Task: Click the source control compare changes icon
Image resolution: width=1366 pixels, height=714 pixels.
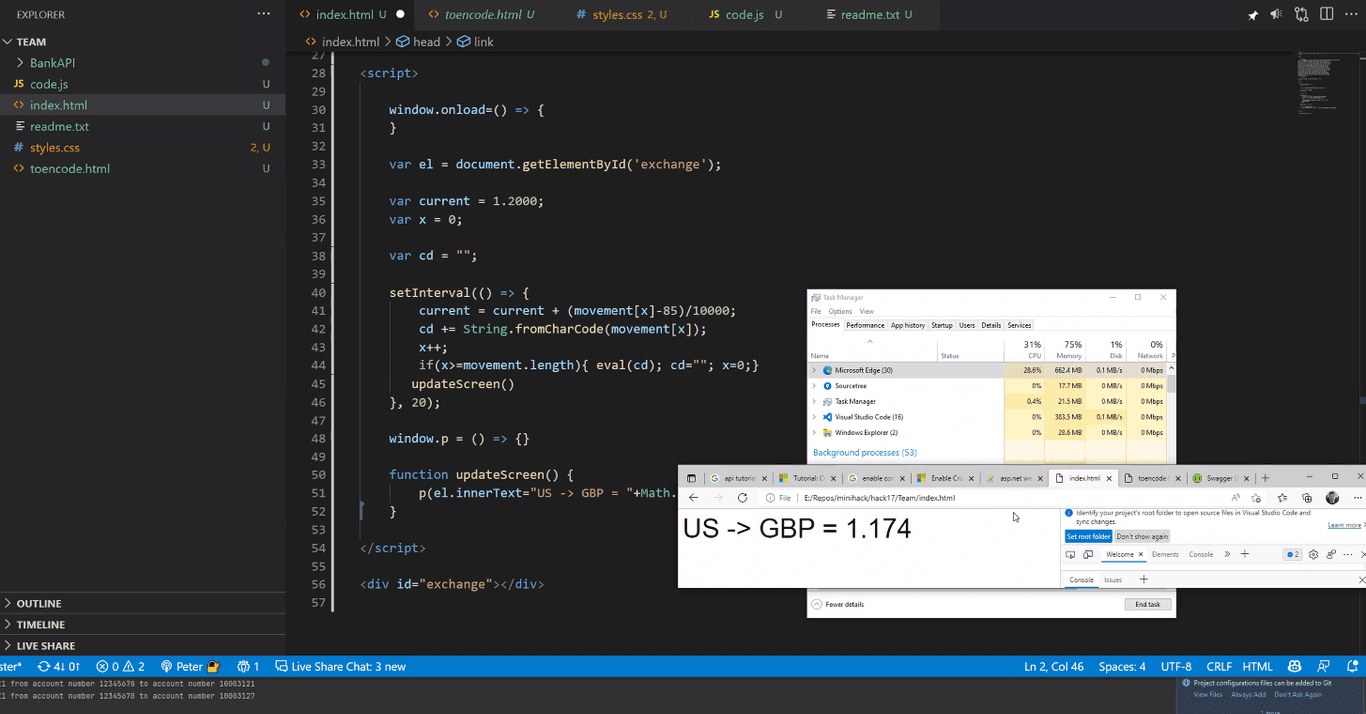Action: (x=1301, y=14)
